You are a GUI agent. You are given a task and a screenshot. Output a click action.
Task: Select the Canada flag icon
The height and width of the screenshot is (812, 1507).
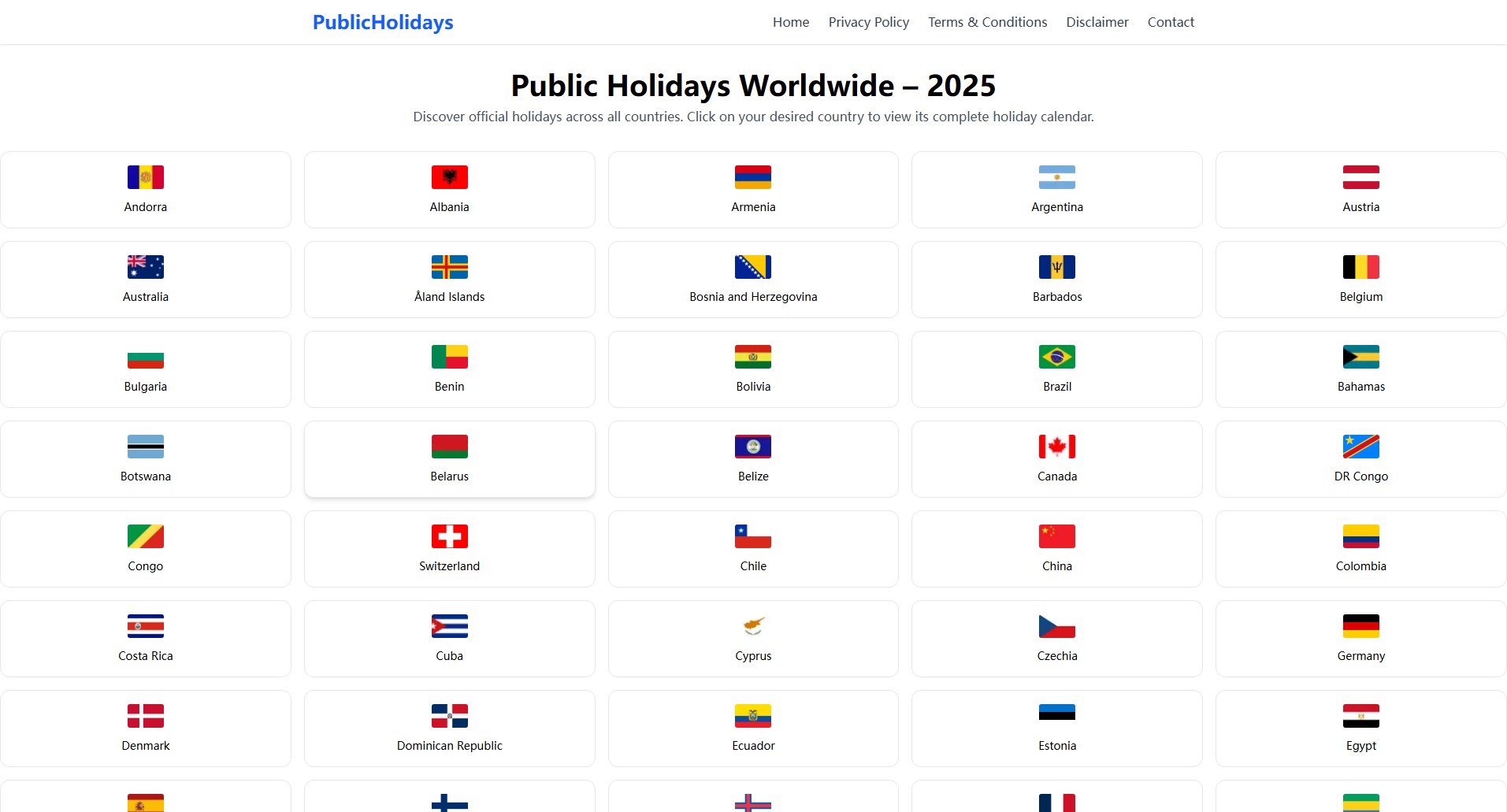point(1056,446)
